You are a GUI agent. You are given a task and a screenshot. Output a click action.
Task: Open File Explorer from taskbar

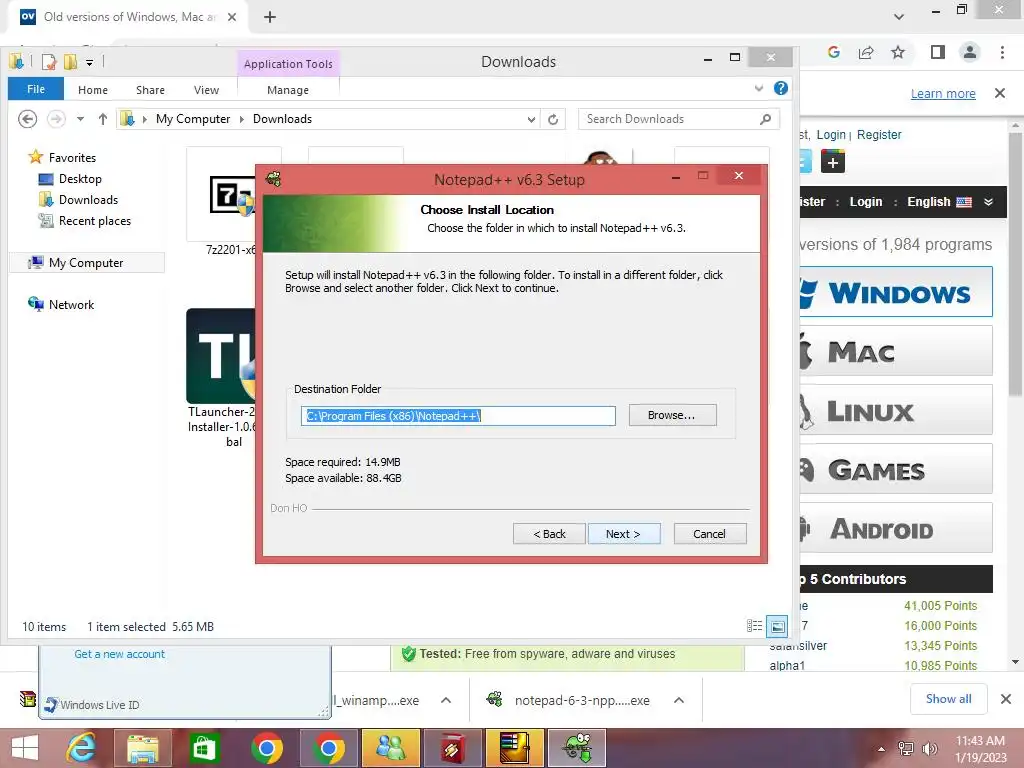click(x=142, y=748)
